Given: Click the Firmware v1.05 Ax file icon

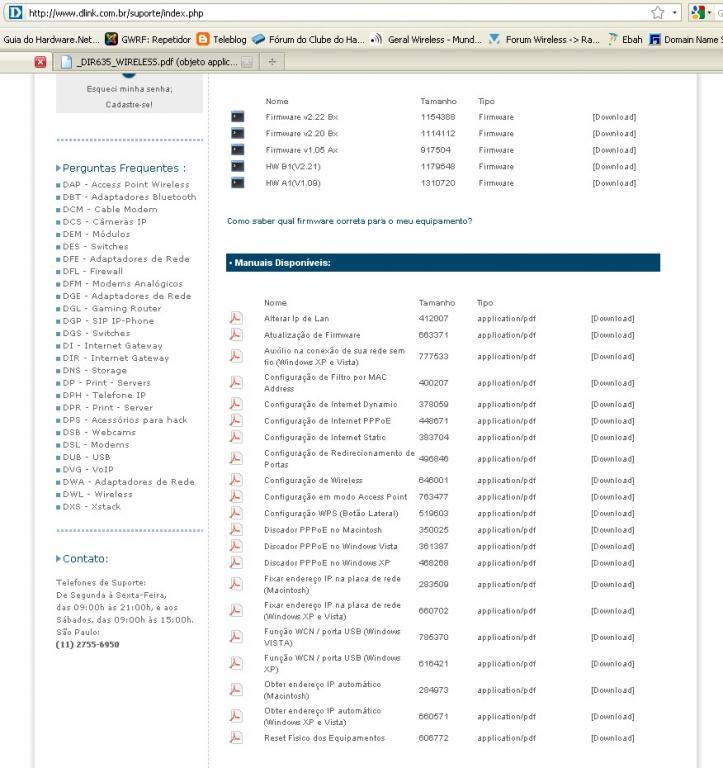Looking at the screenshot, I should coord(238,150).
